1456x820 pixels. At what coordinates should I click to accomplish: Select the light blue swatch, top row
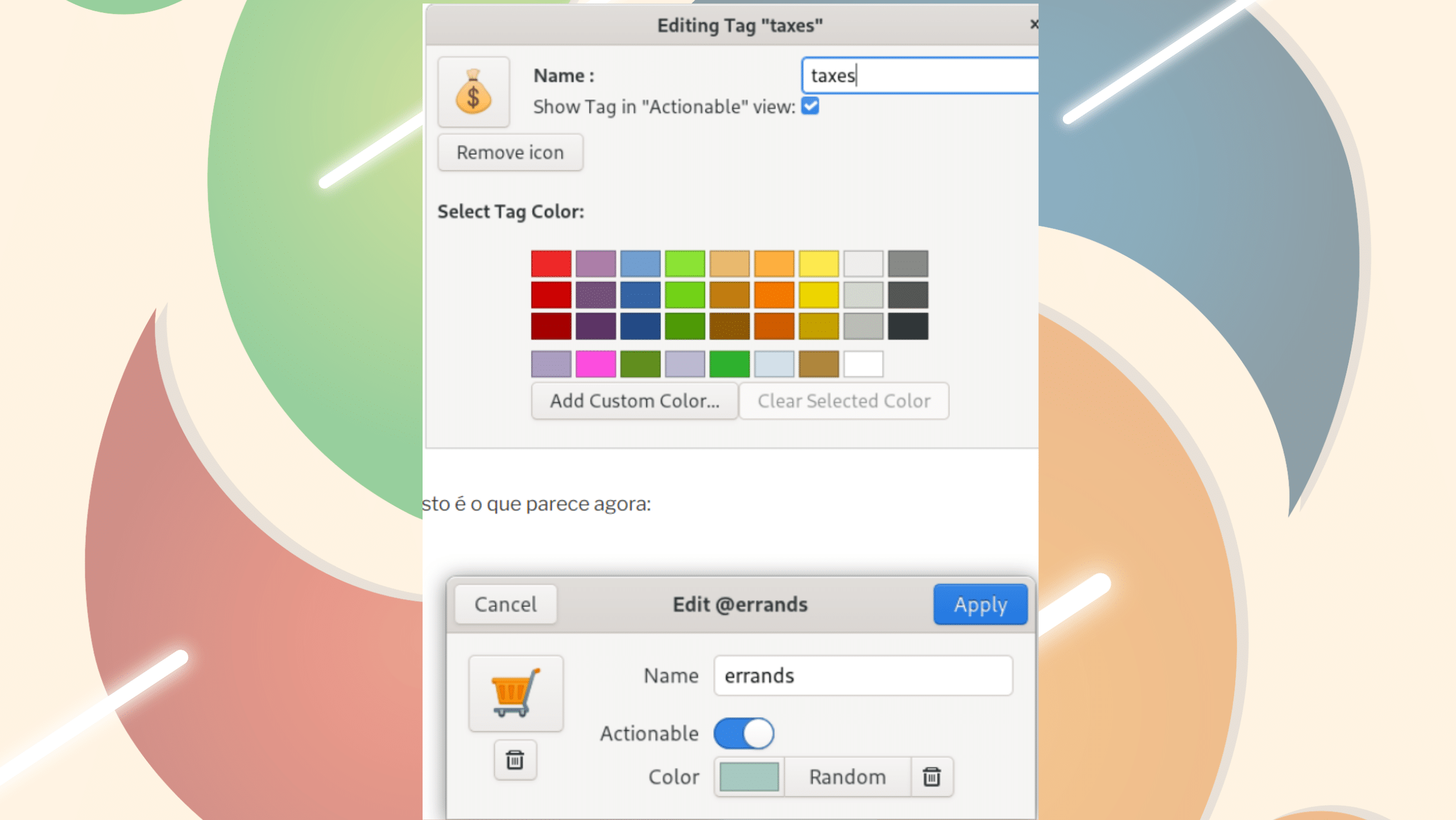tap(640, 263)
